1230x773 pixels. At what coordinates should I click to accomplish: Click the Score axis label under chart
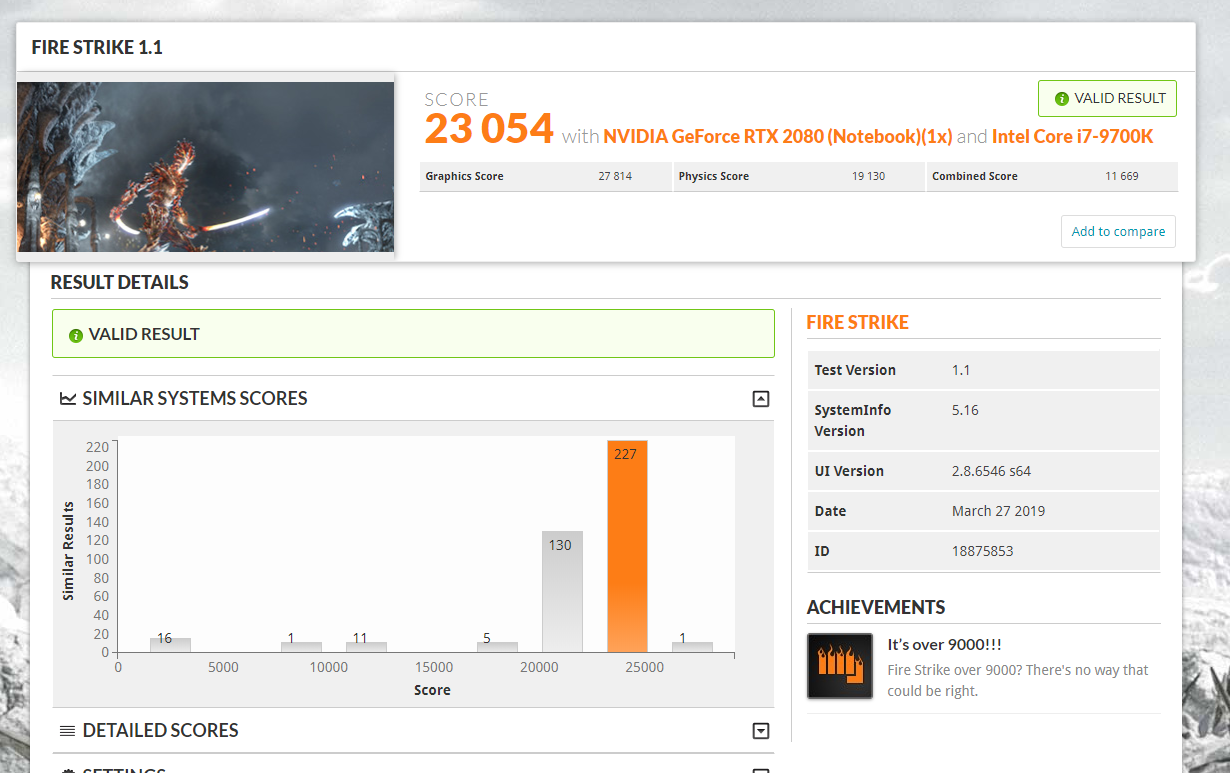coord(432,690)
